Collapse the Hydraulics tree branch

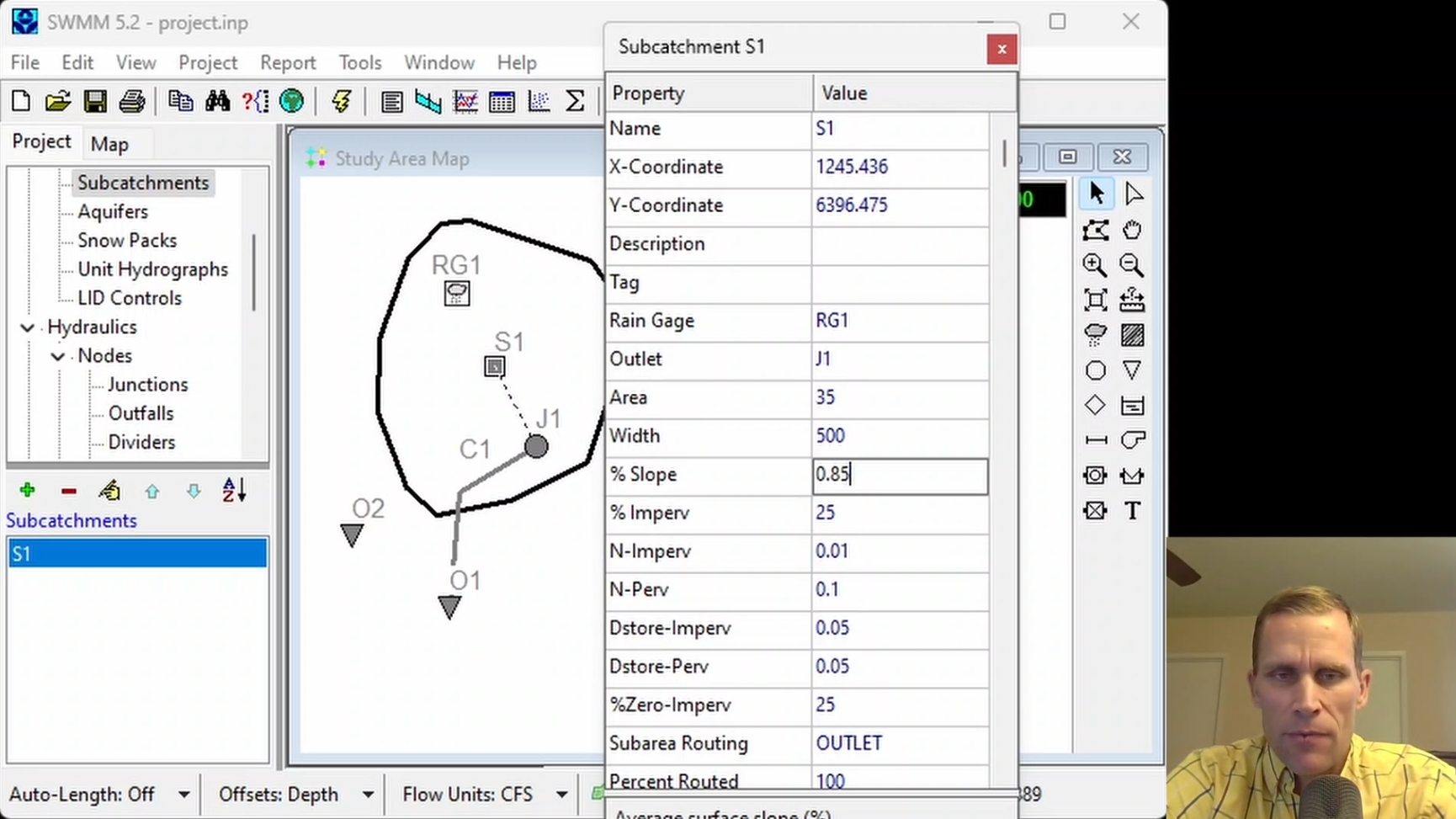point(28,327)
